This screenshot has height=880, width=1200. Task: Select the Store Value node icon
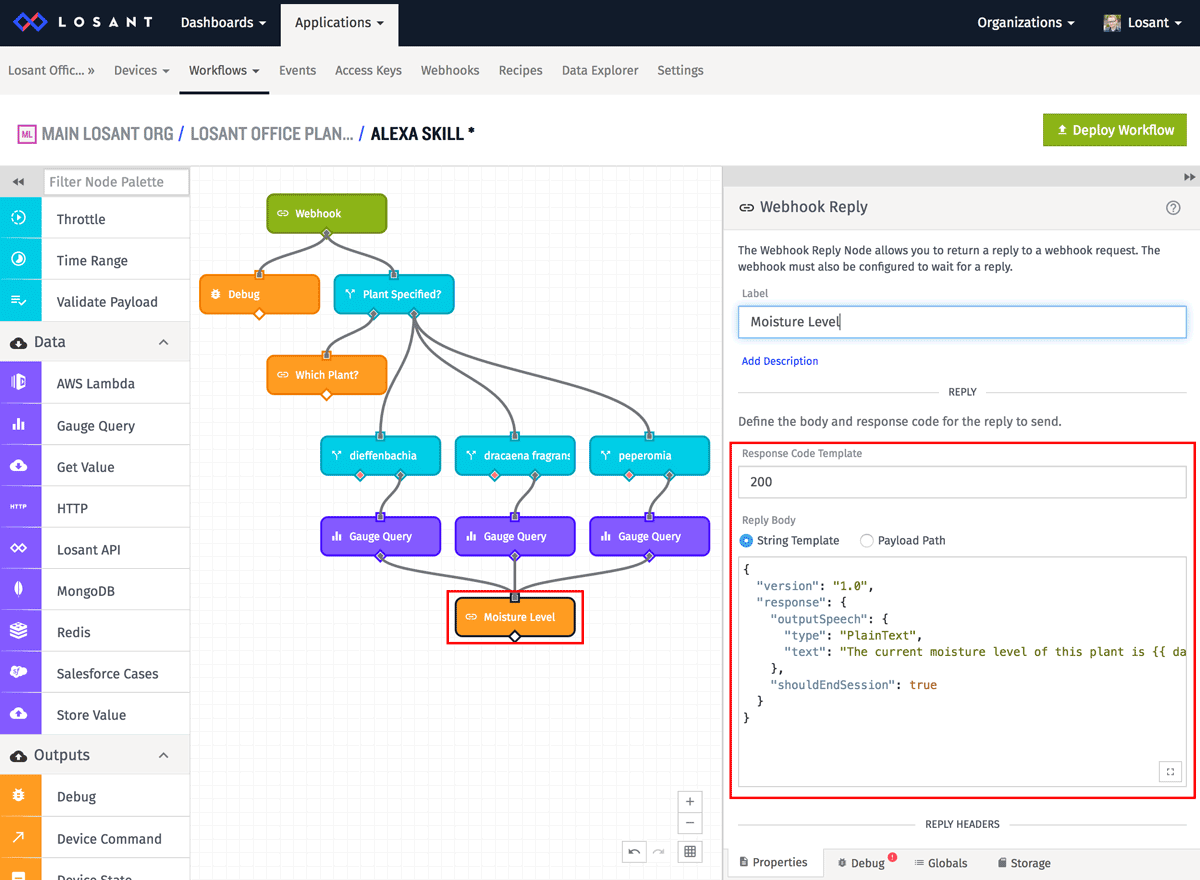20,714
